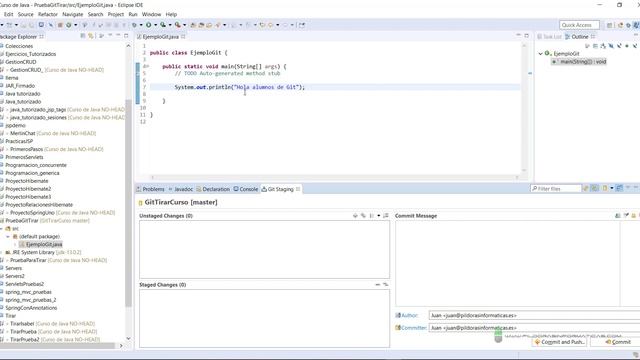Click the Committer input field
640x360 pixels.
click(534, 327)
